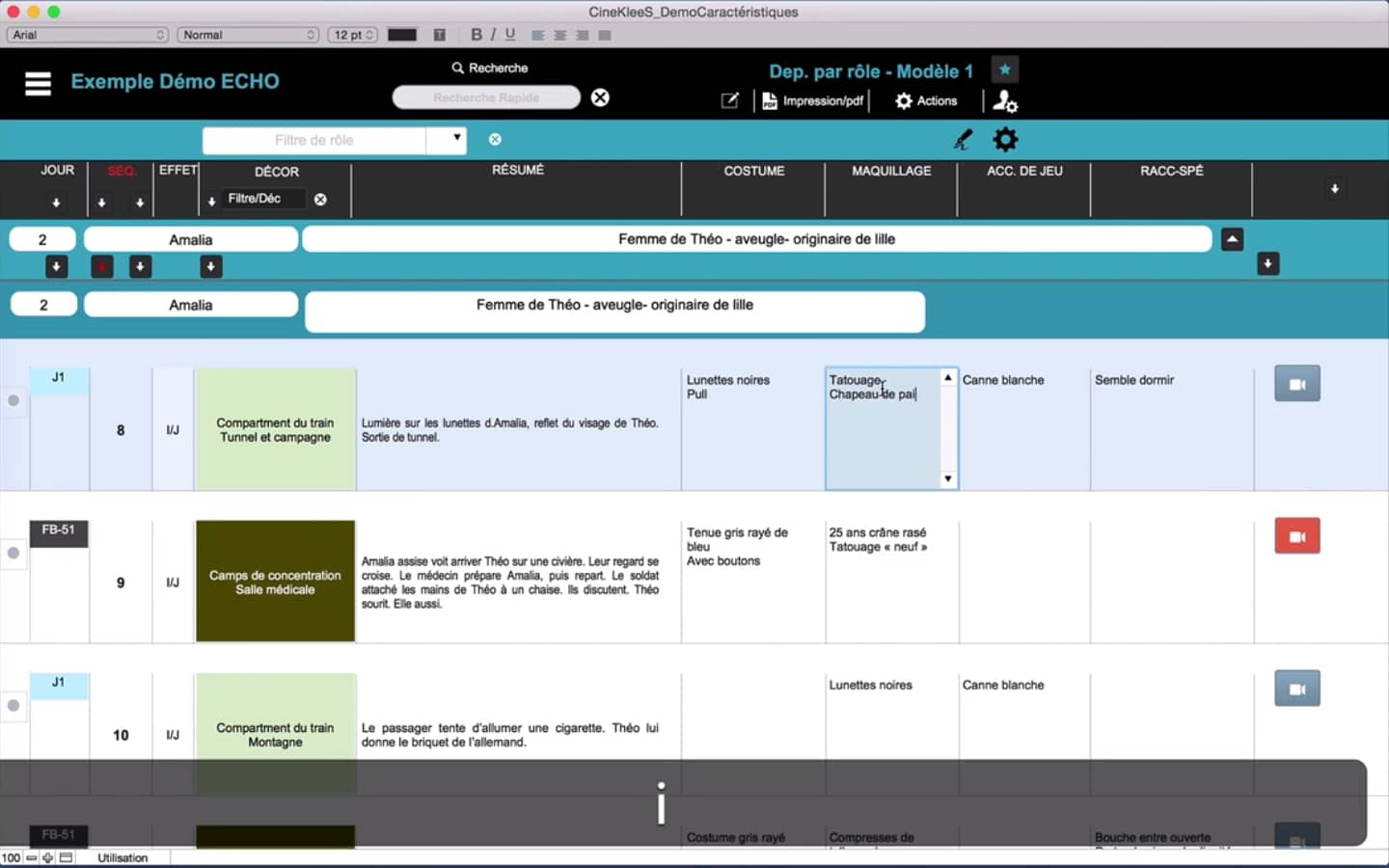This screenshot has height=868, width=1389.
Task: Click the favorite star next to Modèle 1
Action: [x=1004, y=69]
